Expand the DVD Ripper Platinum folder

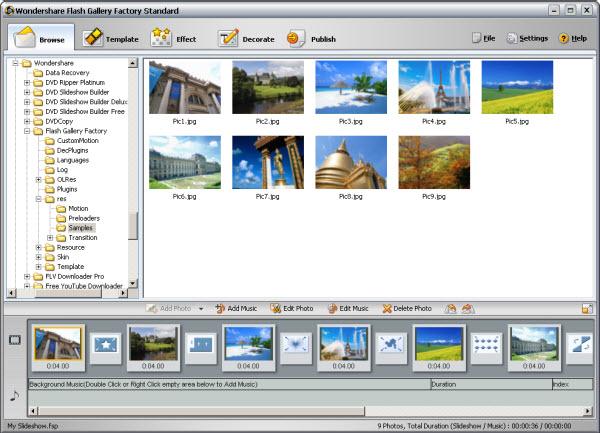point(27,83)
